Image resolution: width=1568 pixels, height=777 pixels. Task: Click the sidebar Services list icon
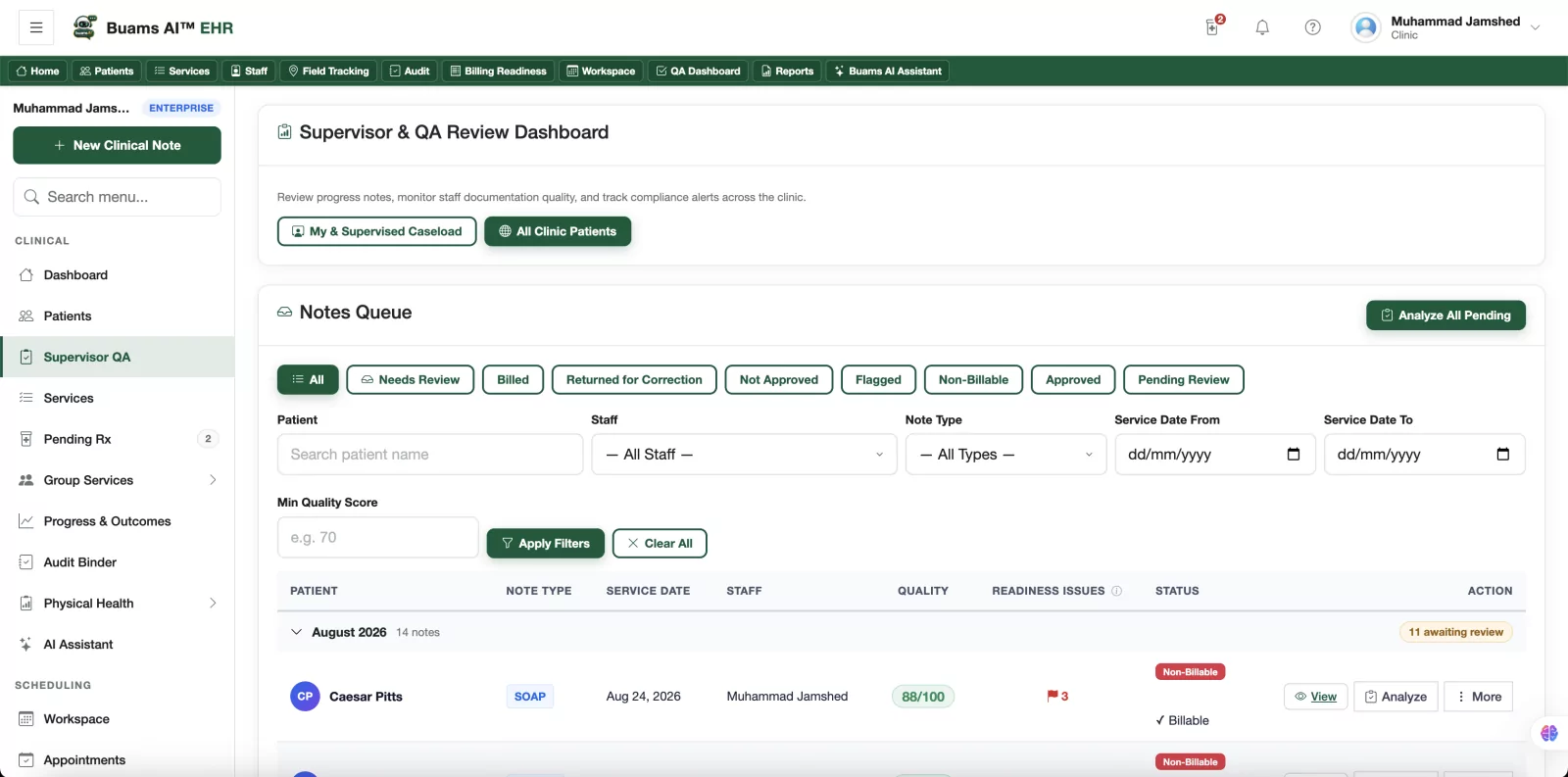pos(26,398)
